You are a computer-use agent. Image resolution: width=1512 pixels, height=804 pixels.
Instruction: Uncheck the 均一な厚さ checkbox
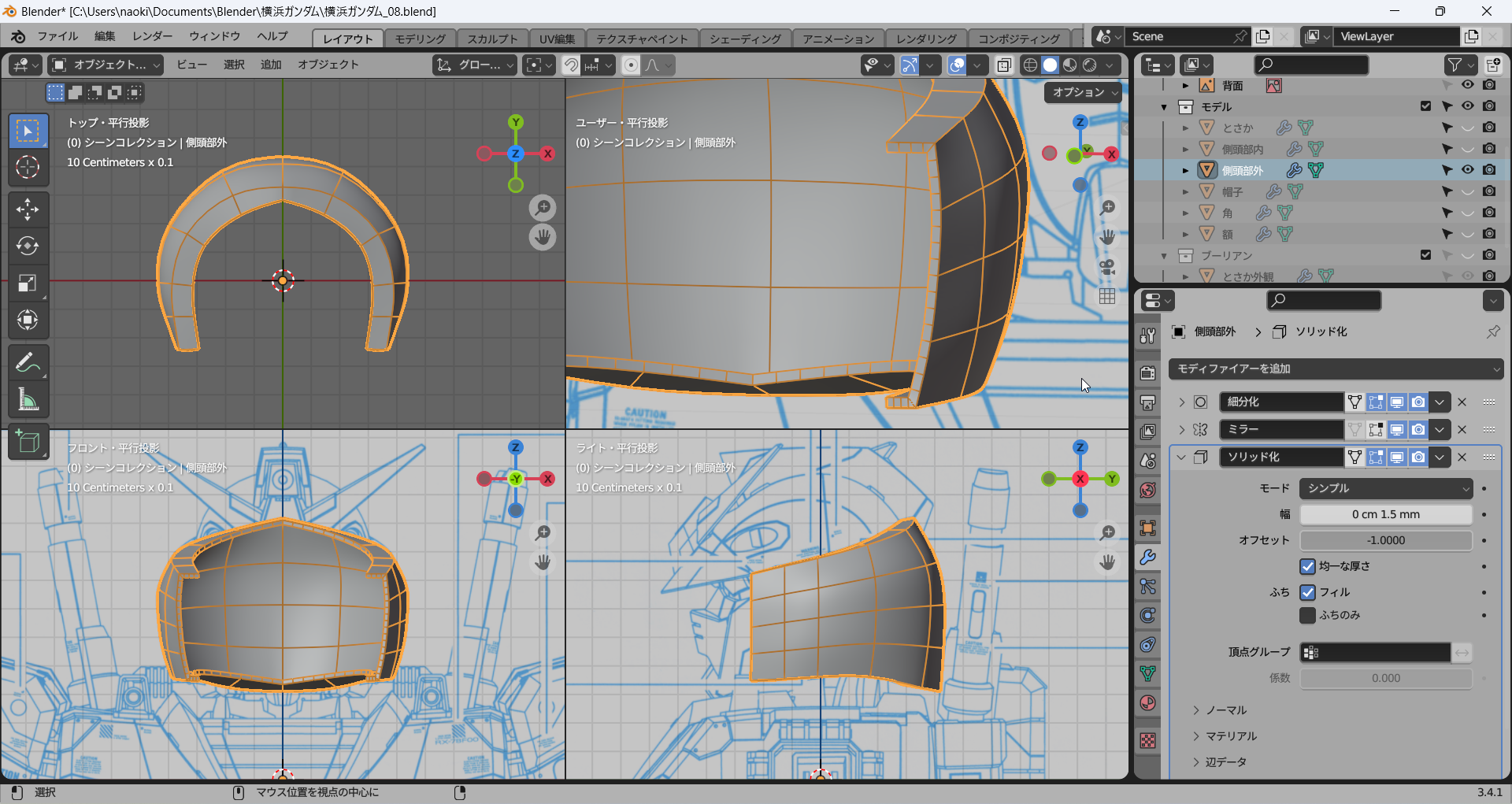tap(1308, 566)
